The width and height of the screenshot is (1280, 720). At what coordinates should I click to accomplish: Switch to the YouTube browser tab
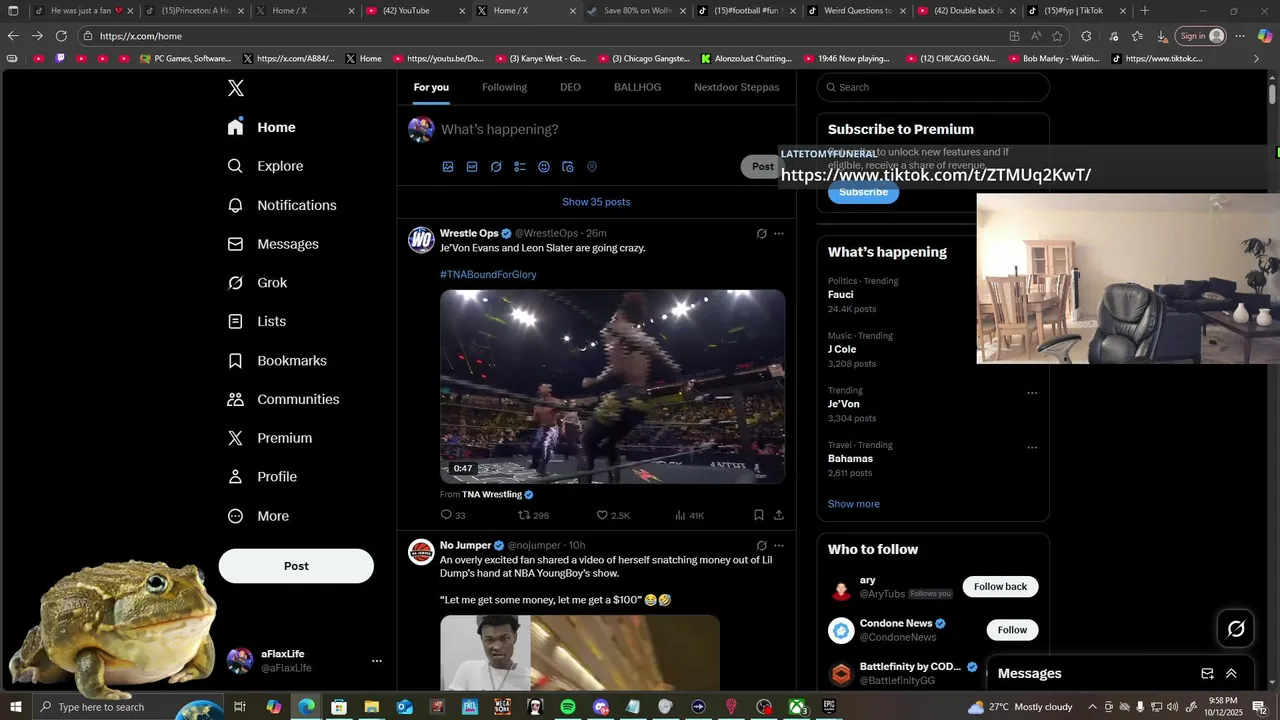[x=413, y=11]
